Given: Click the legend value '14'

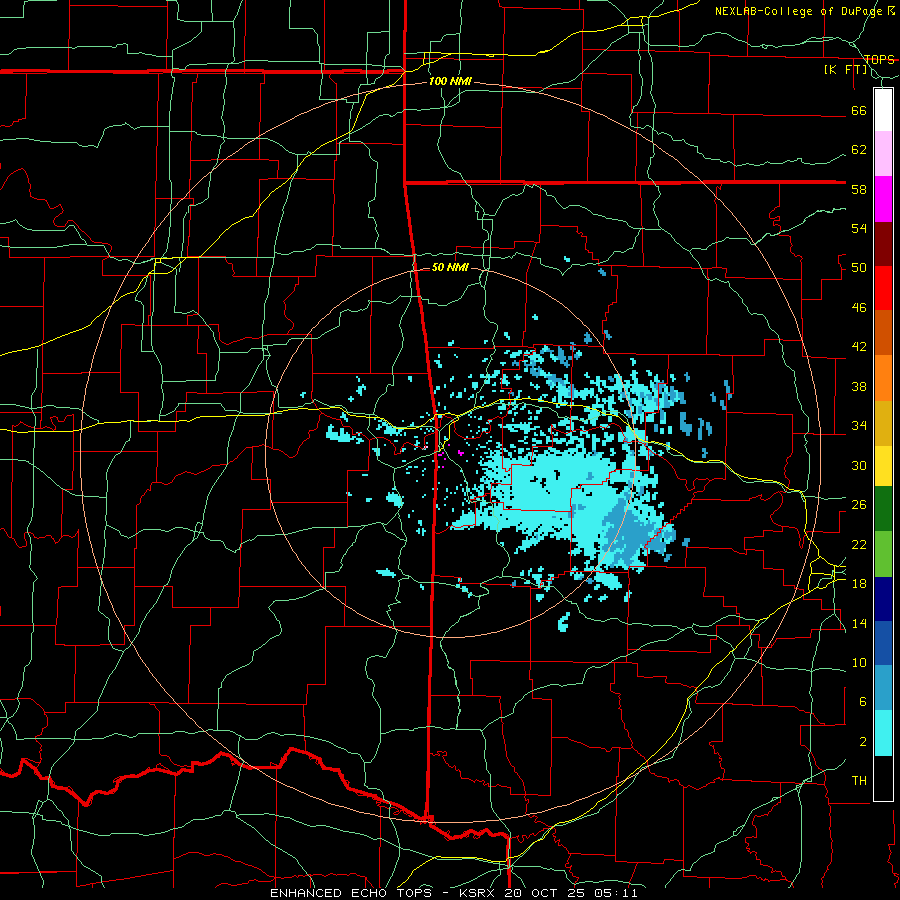Looking at the screenshot, I should 859,623.
